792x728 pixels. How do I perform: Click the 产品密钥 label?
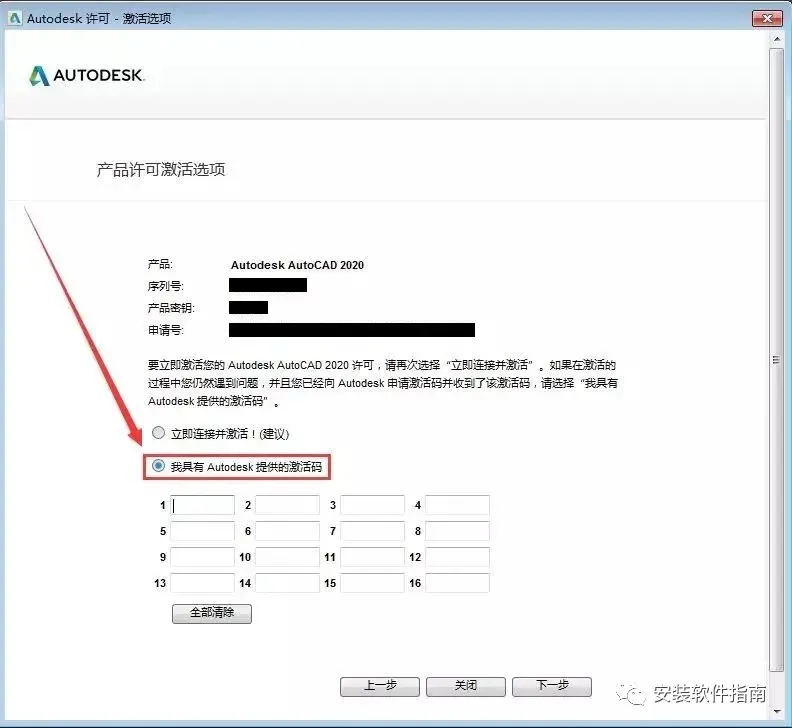(171, 308)
